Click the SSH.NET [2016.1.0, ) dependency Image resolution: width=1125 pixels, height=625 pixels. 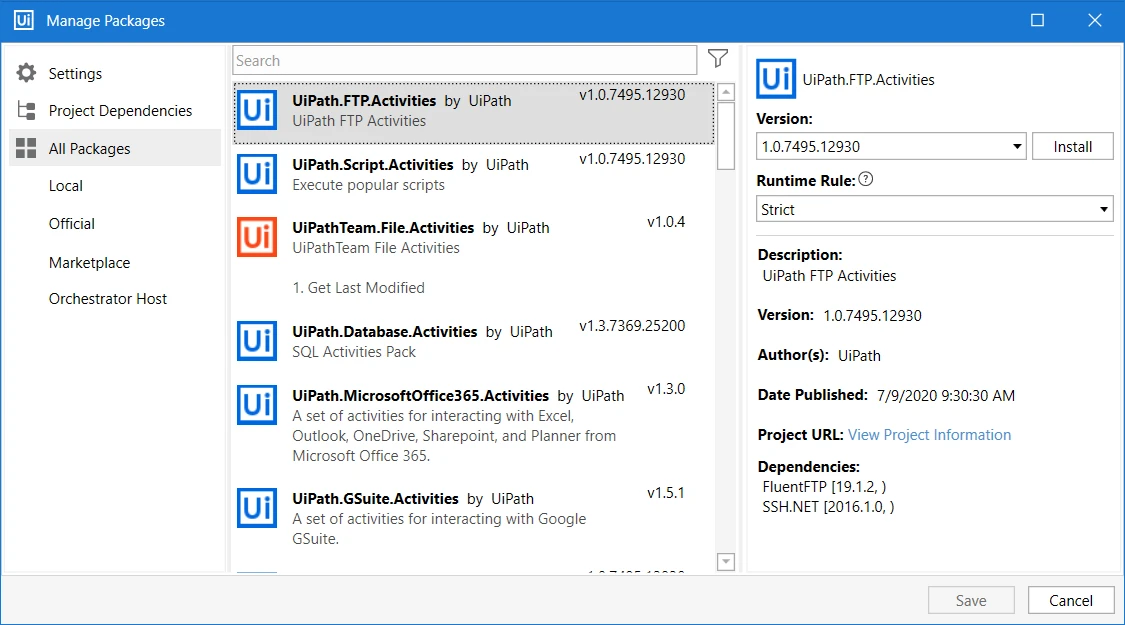829,507
